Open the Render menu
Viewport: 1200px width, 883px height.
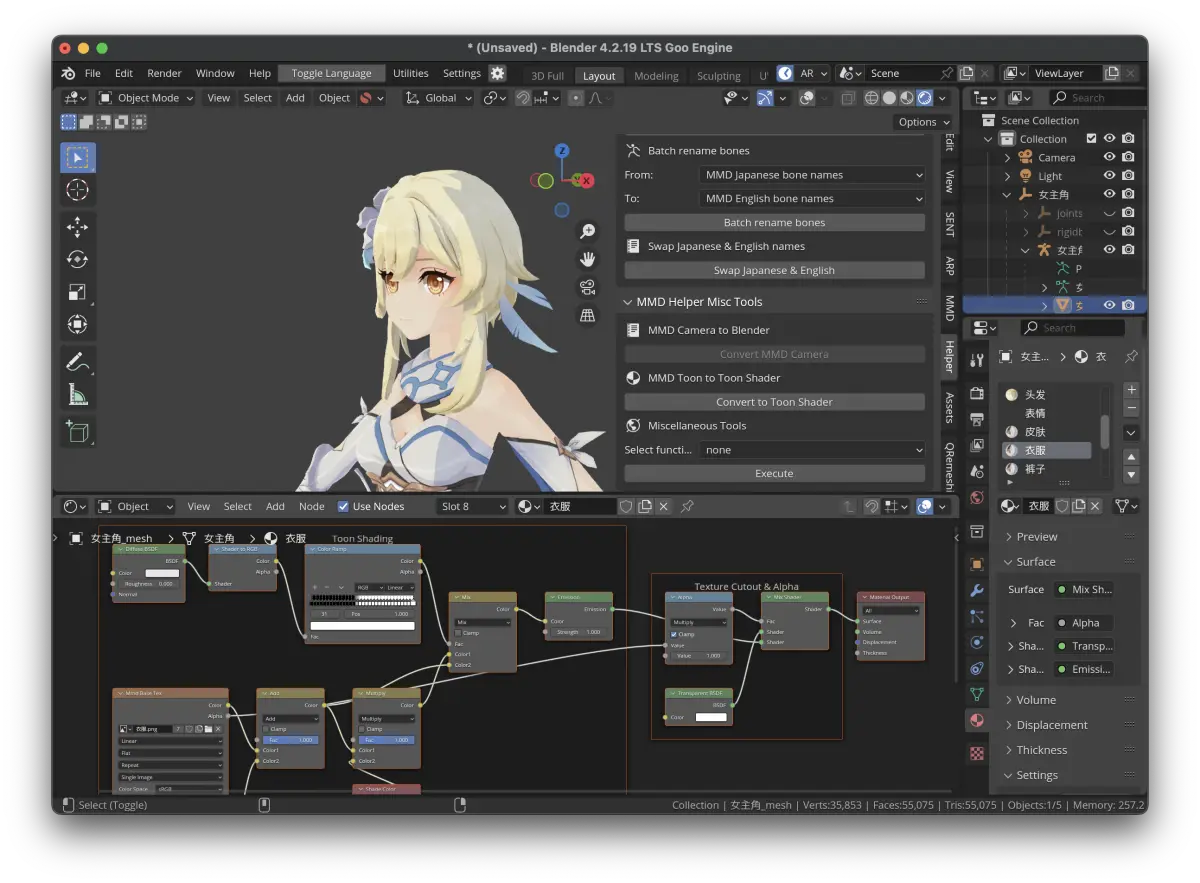pos(164,73)
